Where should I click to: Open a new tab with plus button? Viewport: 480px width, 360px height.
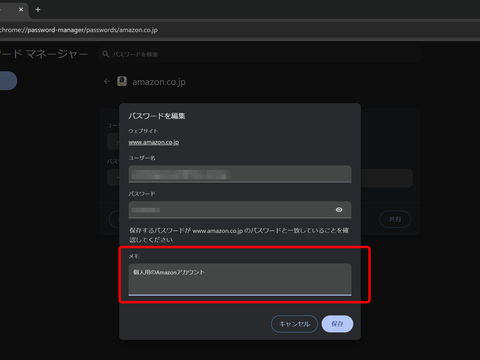point(38,10)
